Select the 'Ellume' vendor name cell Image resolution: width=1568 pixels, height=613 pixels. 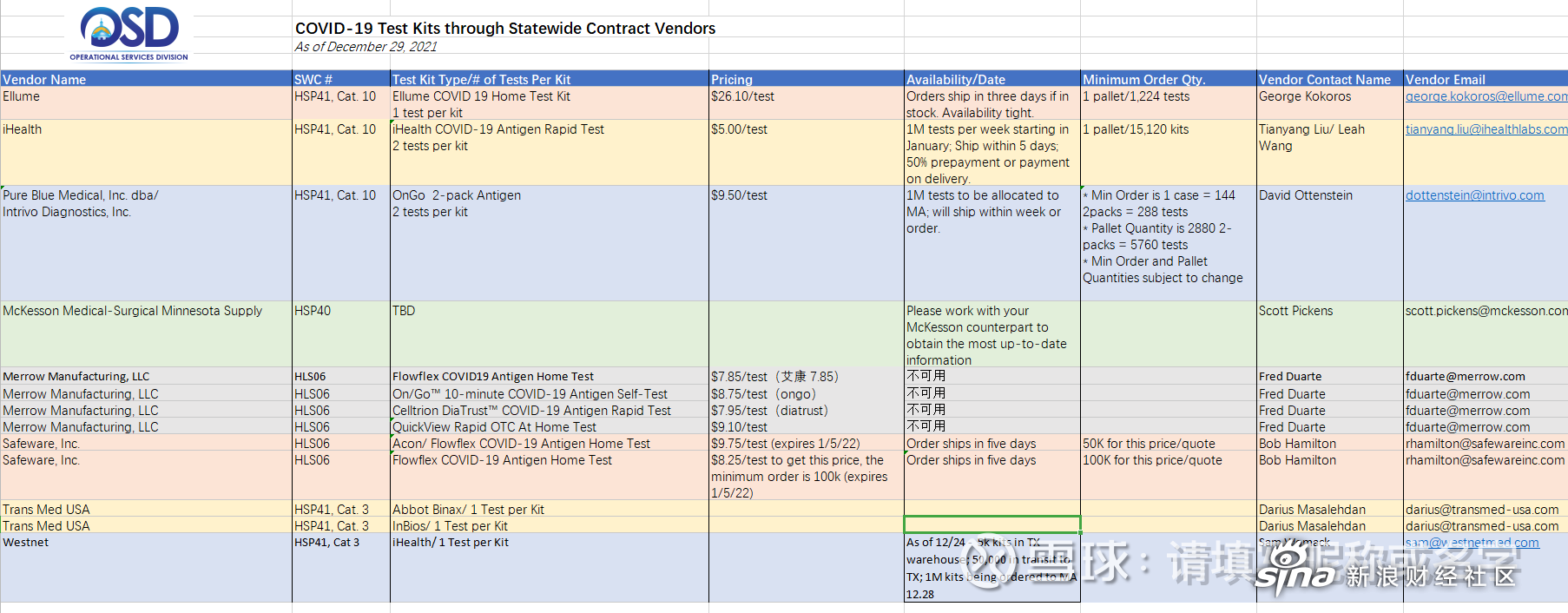coord(146,103)
